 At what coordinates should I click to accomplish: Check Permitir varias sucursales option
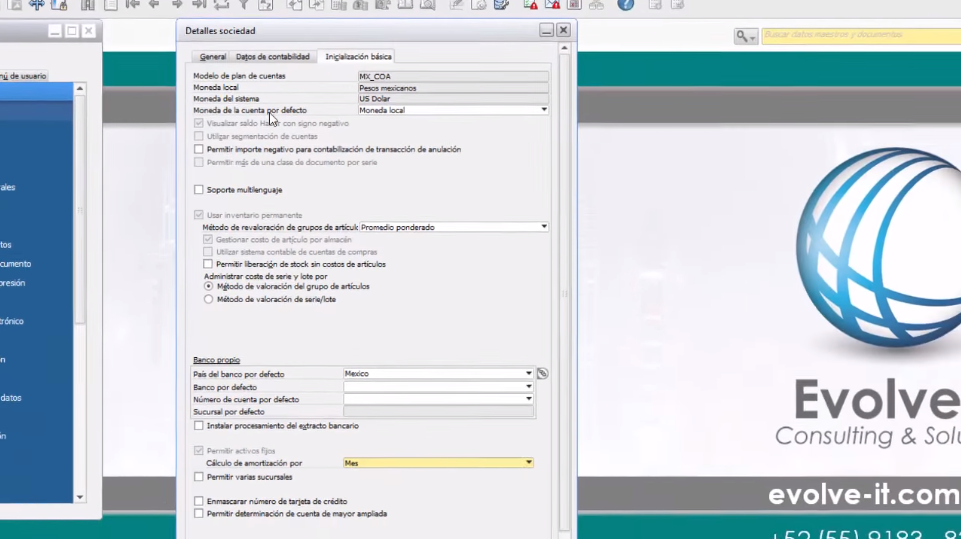[x=199, y=477]
